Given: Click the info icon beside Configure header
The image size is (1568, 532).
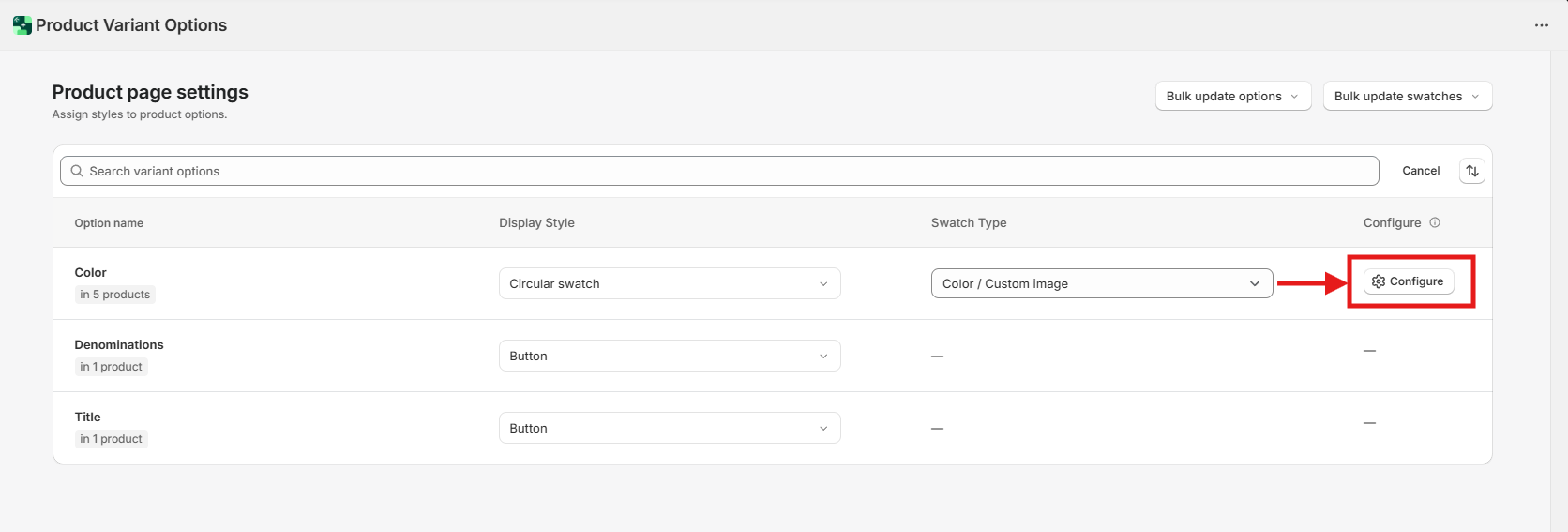Looking at the screenshot, I should pyautogui.click(x=1434, y=222).
